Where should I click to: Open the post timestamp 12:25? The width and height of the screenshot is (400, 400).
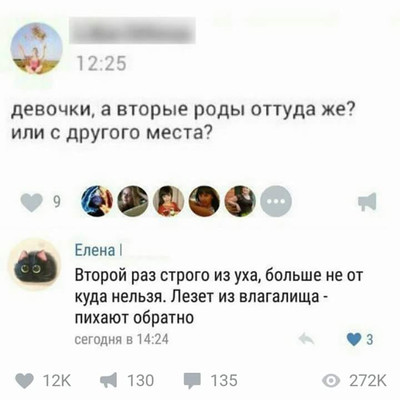click(x=101, y=63)
